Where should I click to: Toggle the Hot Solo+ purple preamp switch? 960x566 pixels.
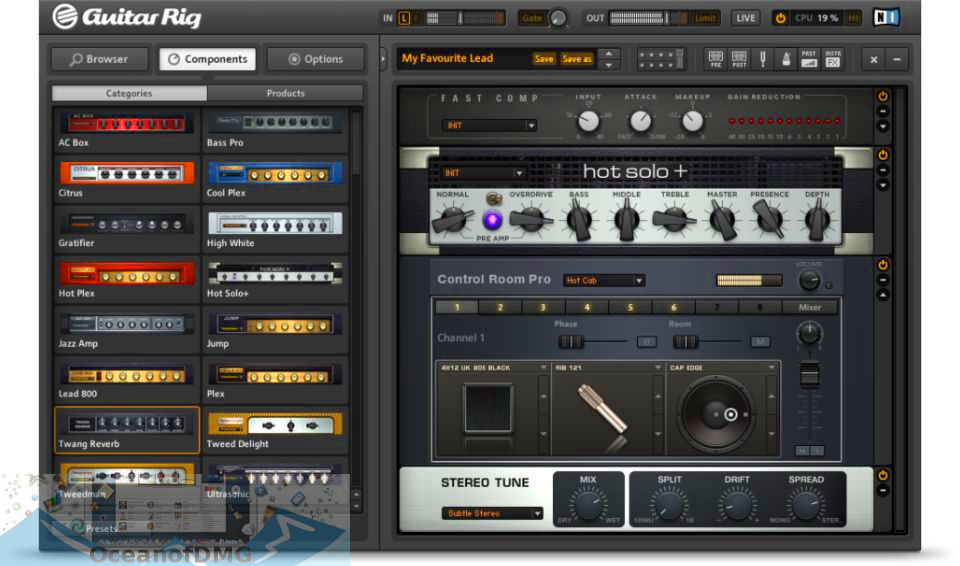pyautogui.click(x=492, y=219)
